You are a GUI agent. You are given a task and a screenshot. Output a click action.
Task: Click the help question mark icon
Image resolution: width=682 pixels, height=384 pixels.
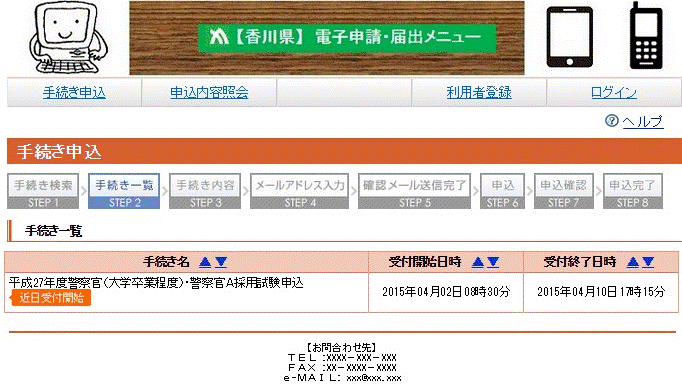(612, 120)
